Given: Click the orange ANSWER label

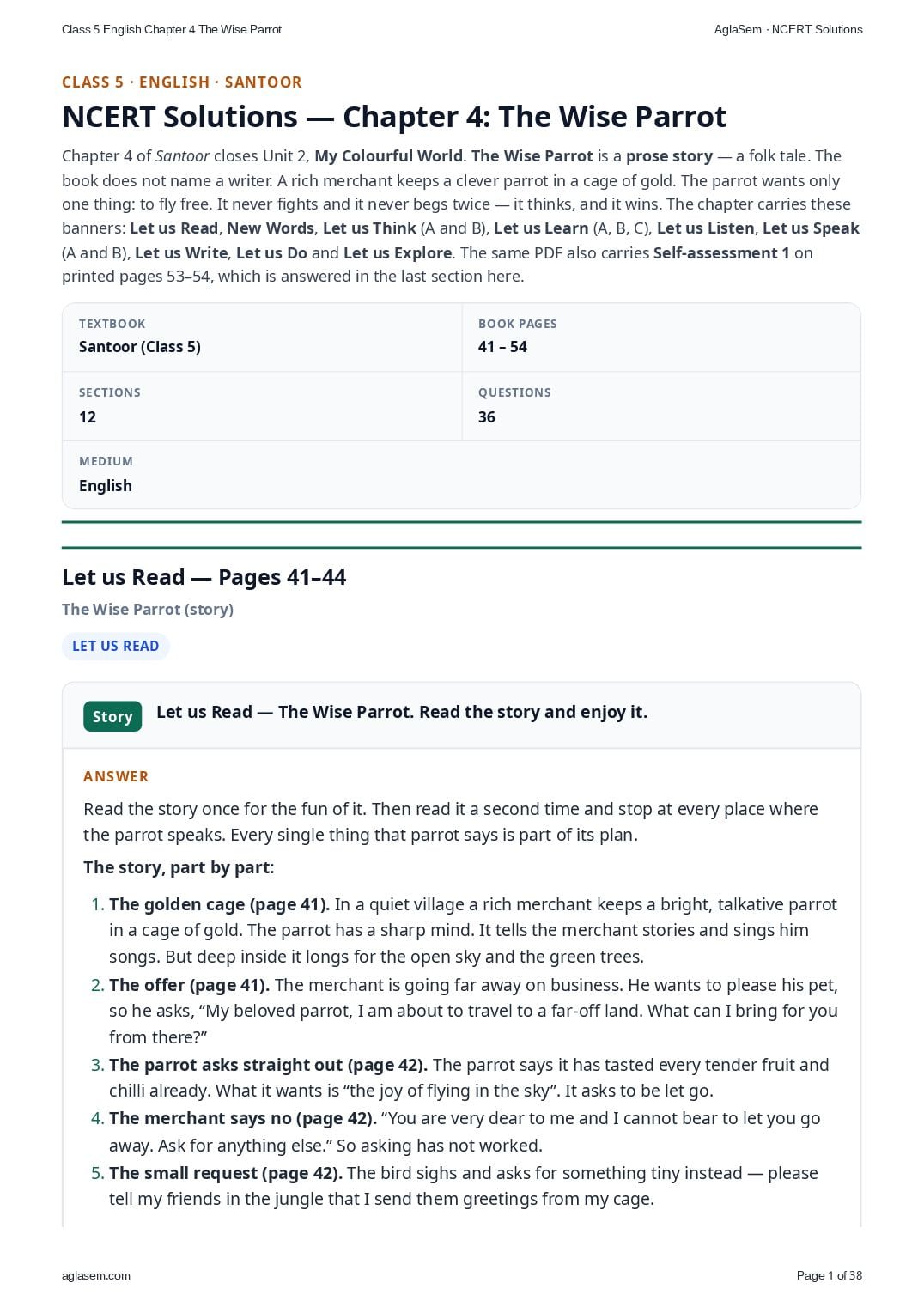Looking at the screenshot, I should click(116, 776).
